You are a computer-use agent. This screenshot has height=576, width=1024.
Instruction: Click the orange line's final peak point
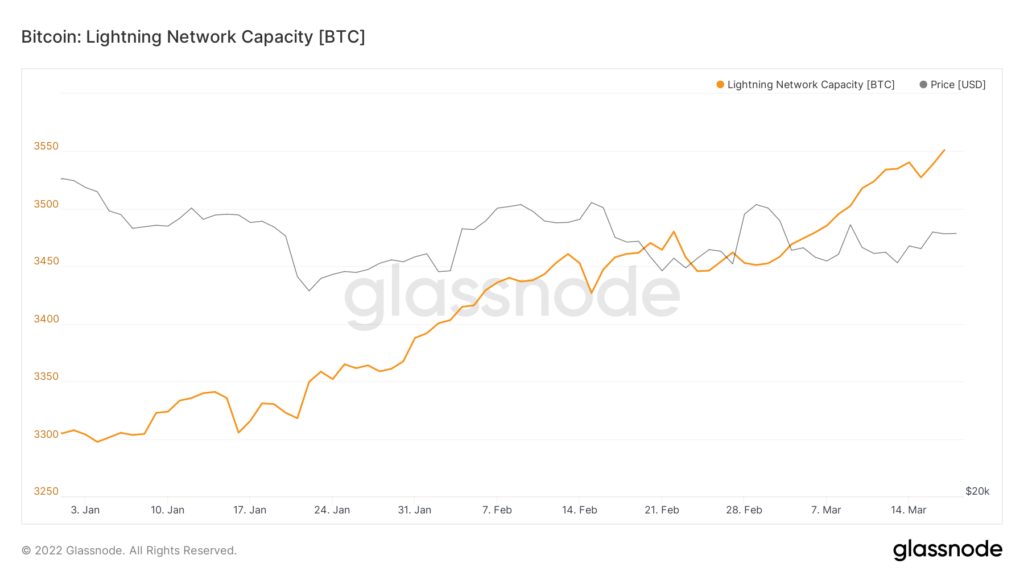944,151
